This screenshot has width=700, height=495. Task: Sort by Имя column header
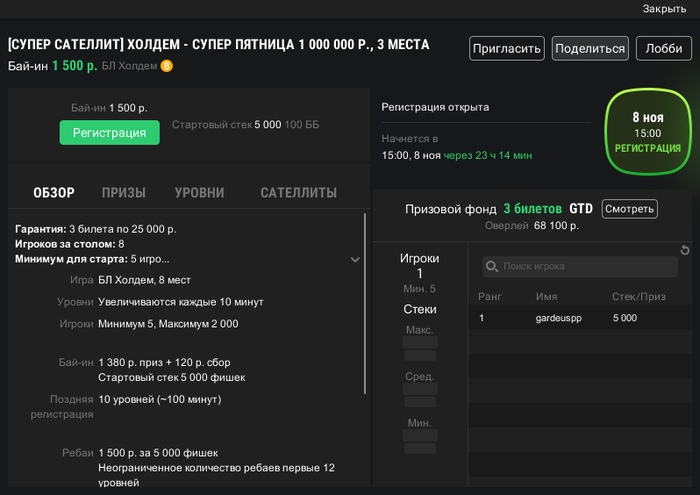(546, 296)
